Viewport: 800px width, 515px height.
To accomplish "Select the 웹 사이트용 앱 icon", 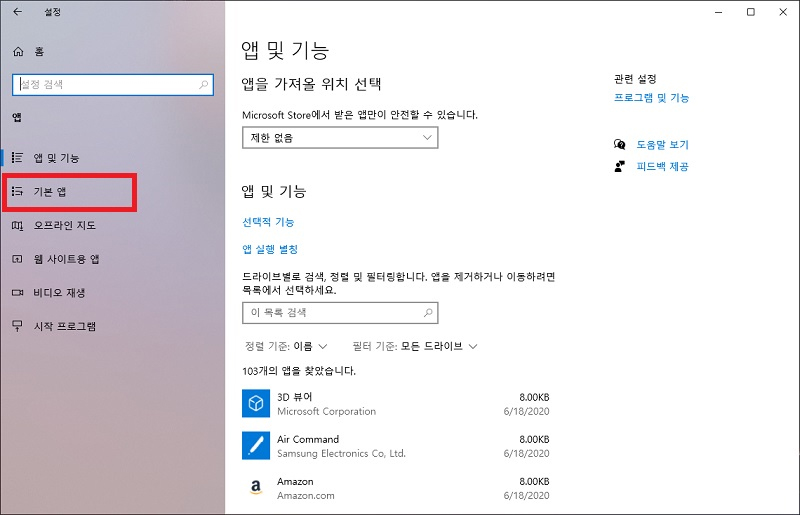I will click(17, 259).
